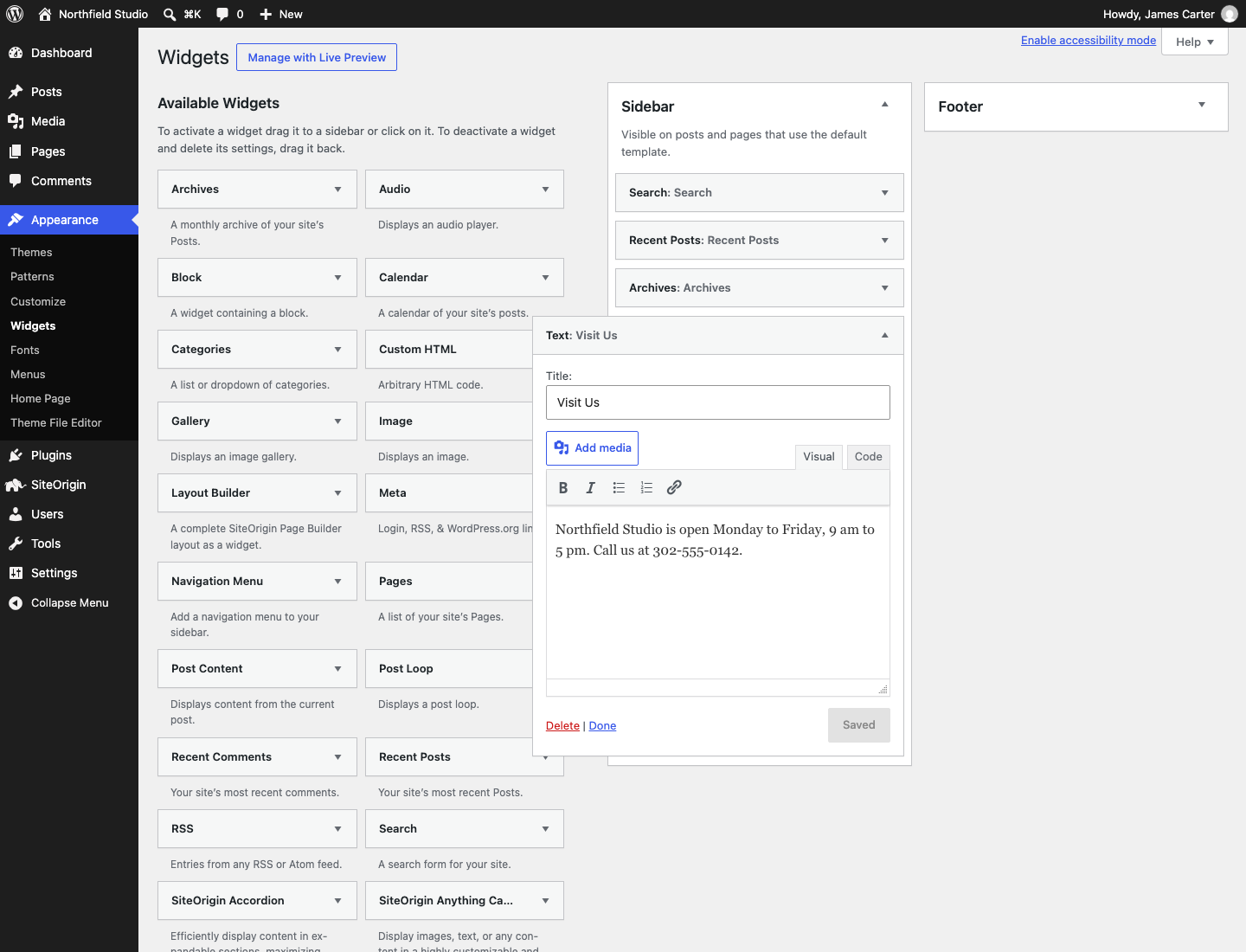Collapse the admin menu

69,602
